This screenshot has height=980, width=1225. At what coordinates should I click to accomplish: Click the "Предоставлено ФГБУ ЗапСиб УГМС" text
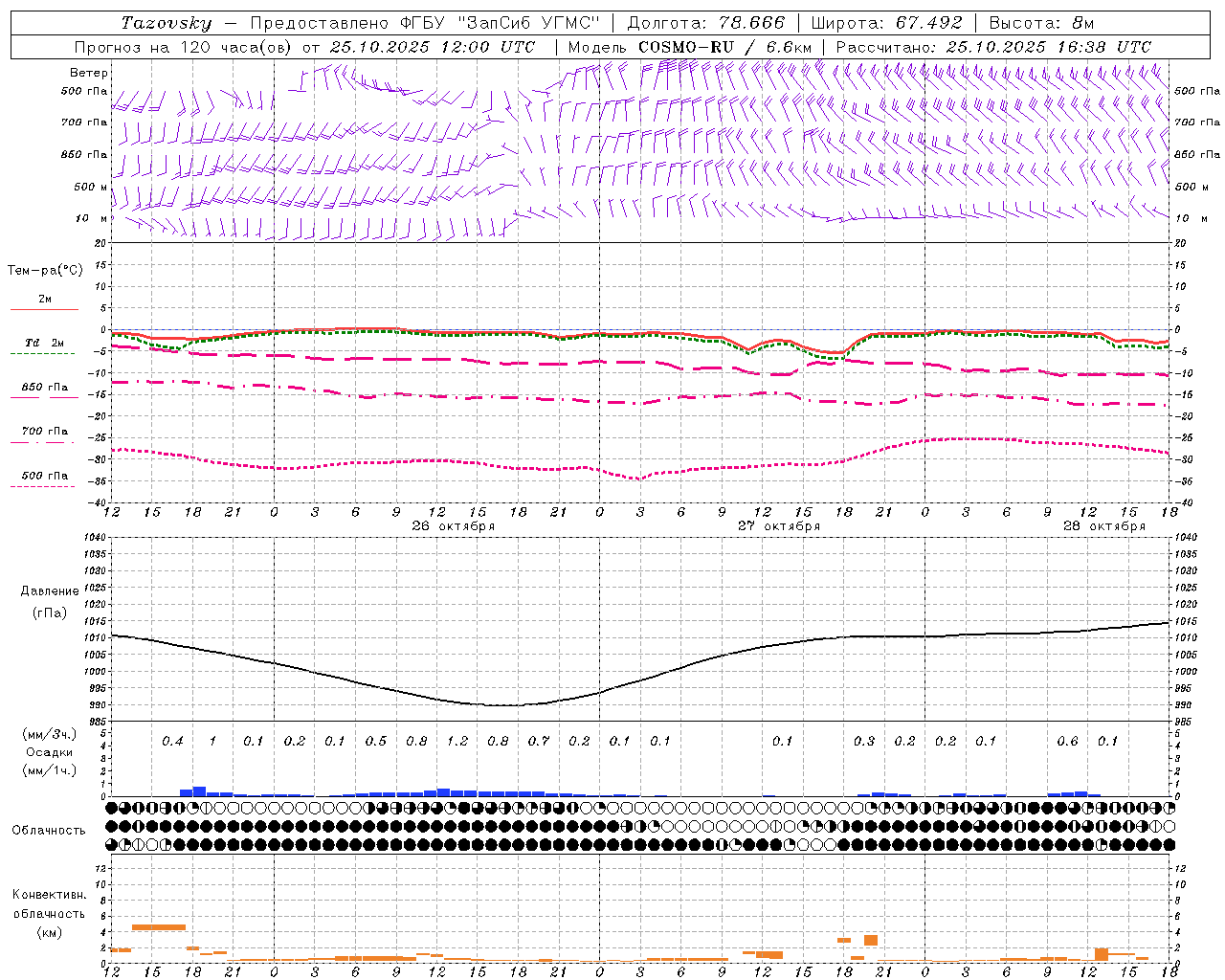pos(425,23)
